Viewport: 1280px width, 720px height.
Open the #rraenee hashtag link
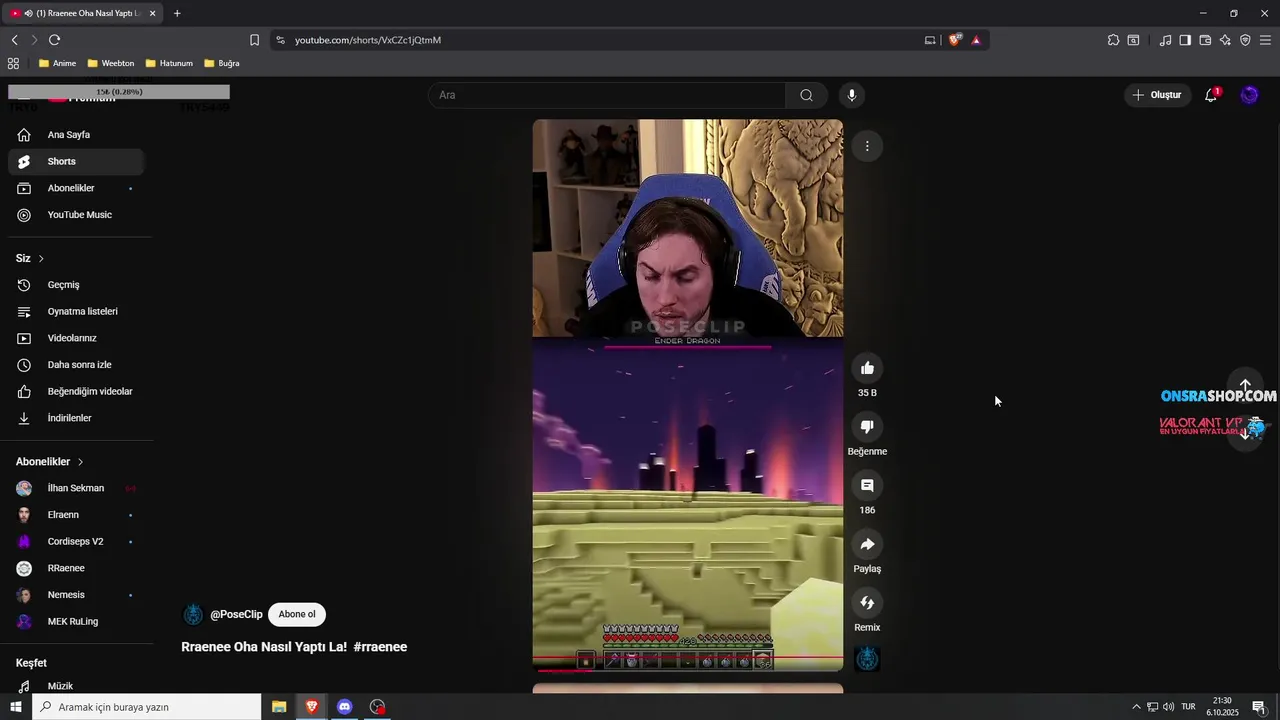coord(380,647)
